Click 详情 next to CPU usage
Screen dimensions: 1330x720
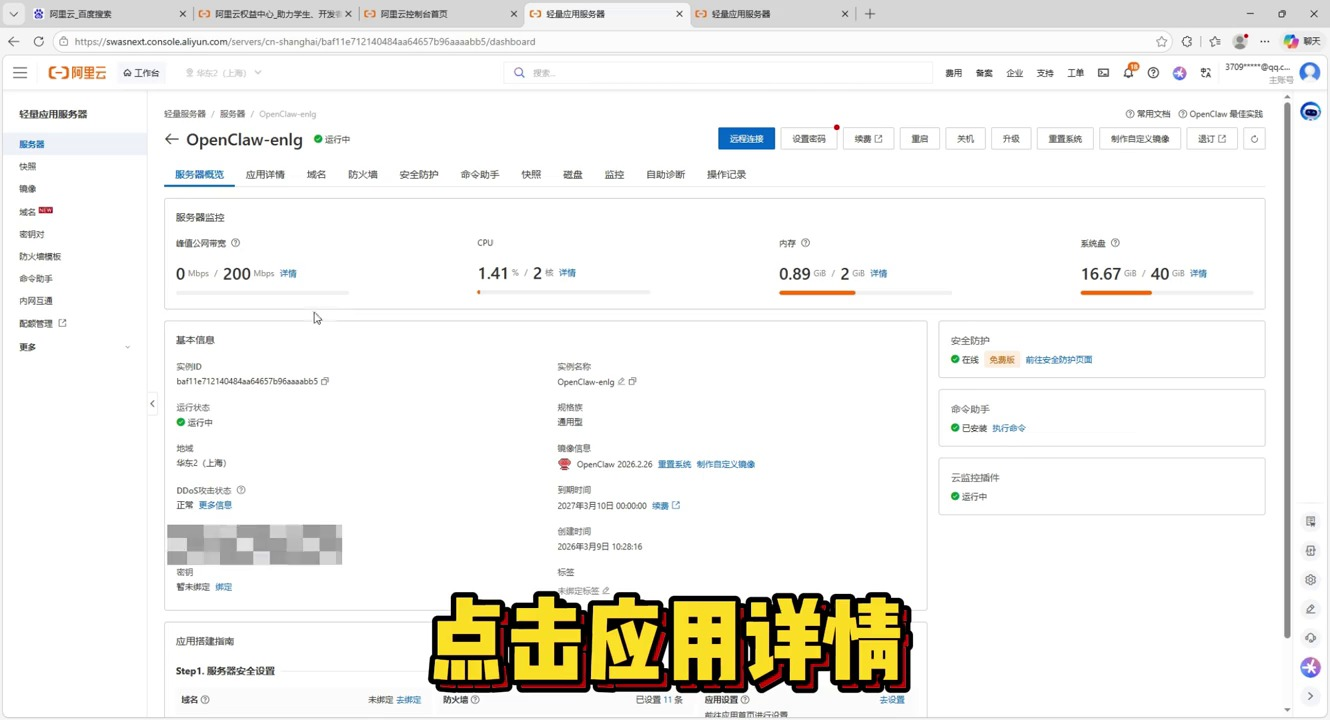[x=567, y=273]
